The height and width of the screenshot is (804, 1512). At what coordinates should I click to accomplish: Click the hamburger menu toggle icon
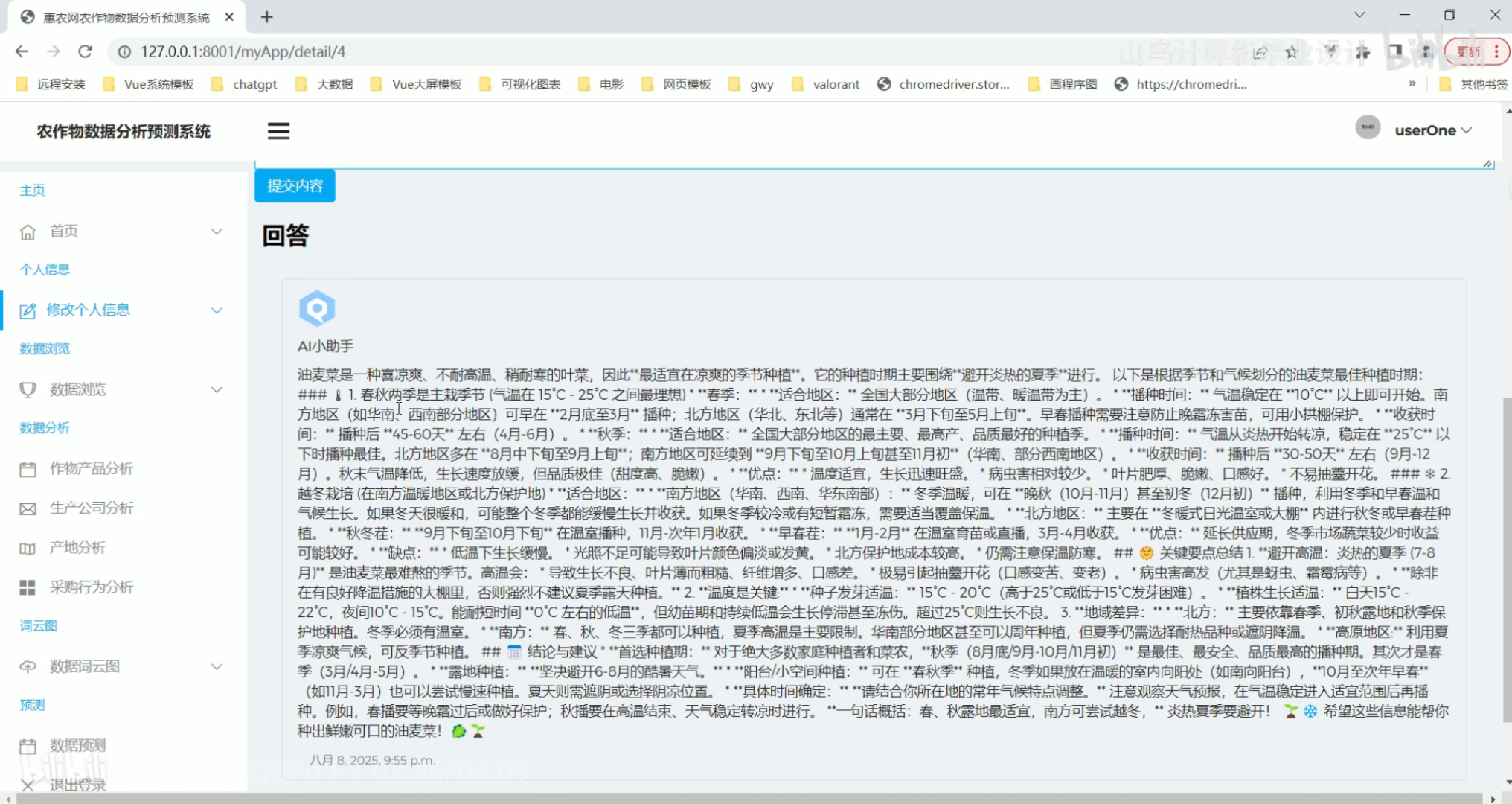(278, 131)
